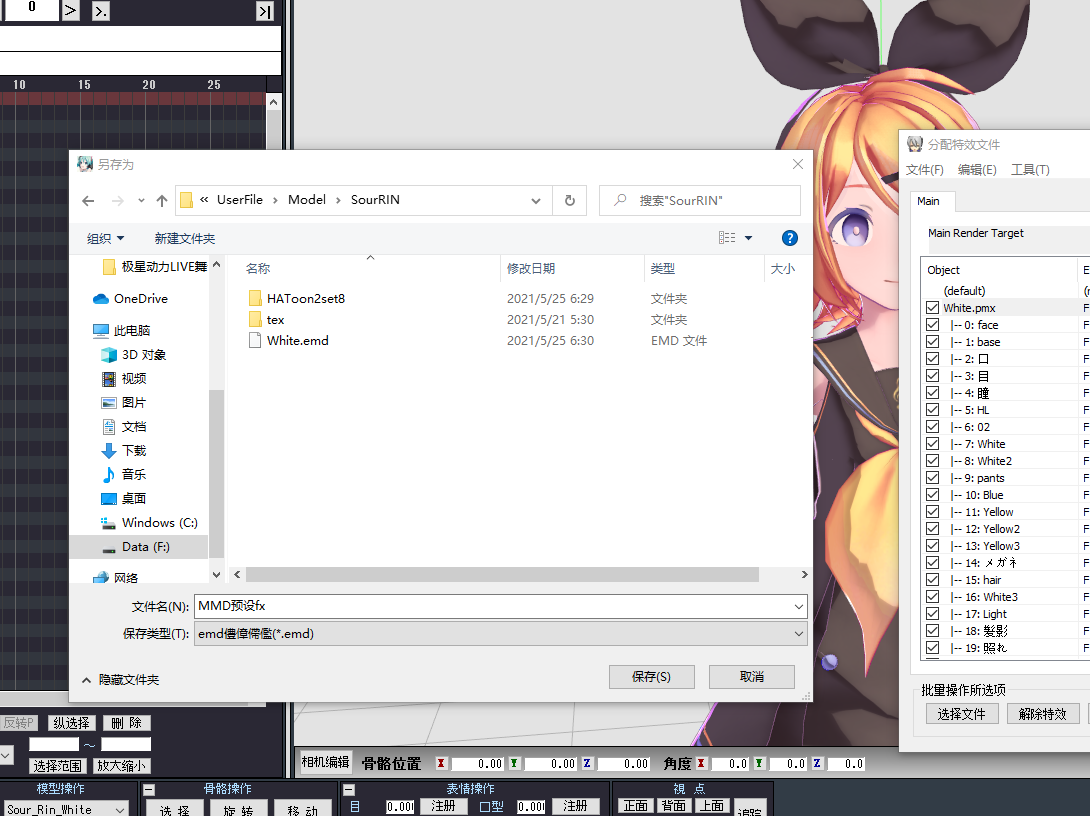Open the dialog help question-mark icon
This screenshot has width=1090, height=816.
pyautogui.click(x=790, y=238)
